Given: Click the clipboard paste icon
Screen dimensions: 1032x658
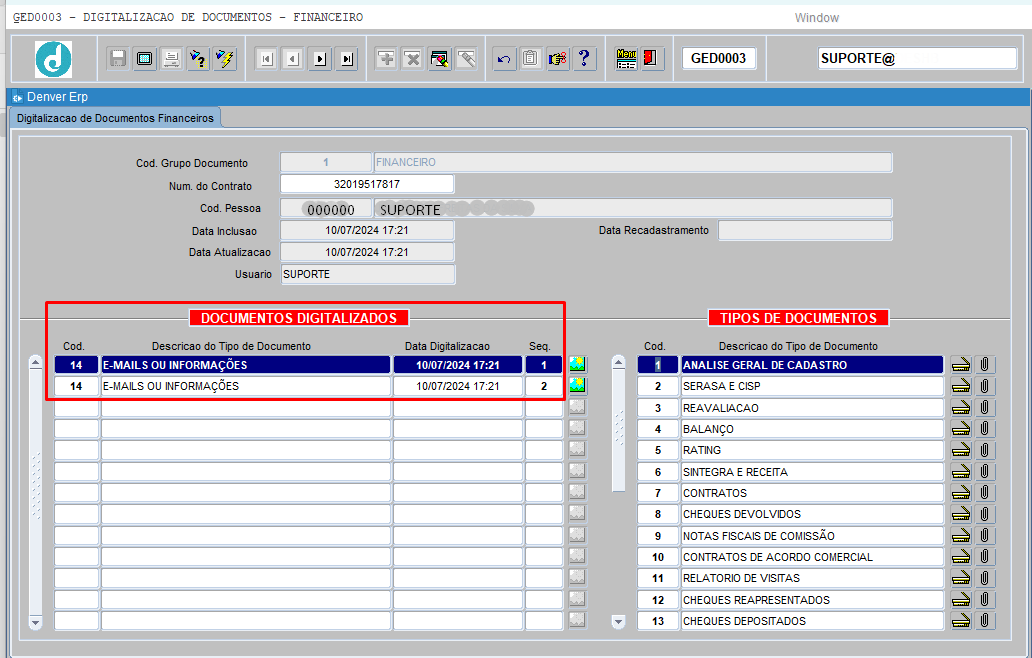Looking at the screenshot, I should [x=530, y=59].
